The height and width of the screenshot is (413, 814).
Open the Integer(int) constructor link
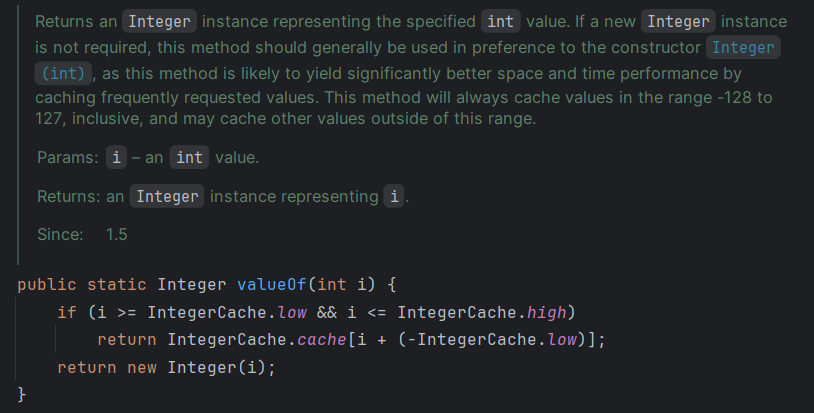[x=743, y=48]
